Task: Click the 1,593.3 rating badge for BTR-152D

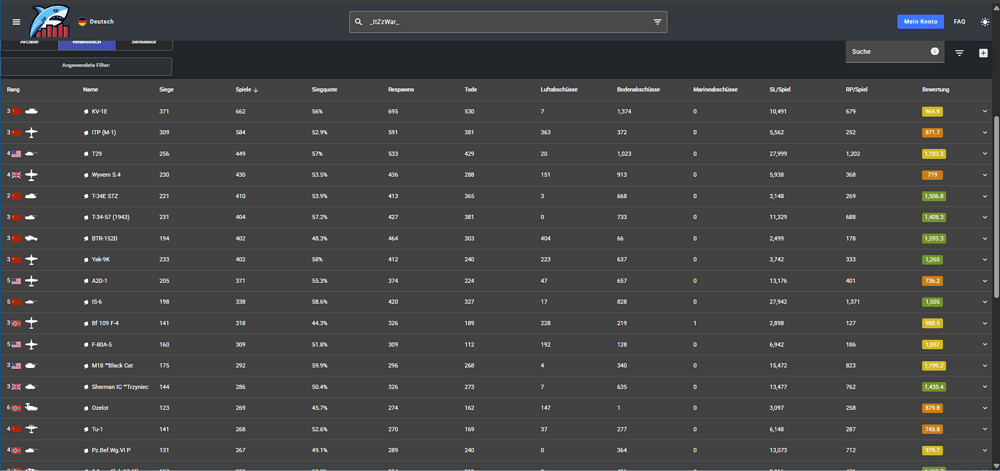Action: point(932,239)
